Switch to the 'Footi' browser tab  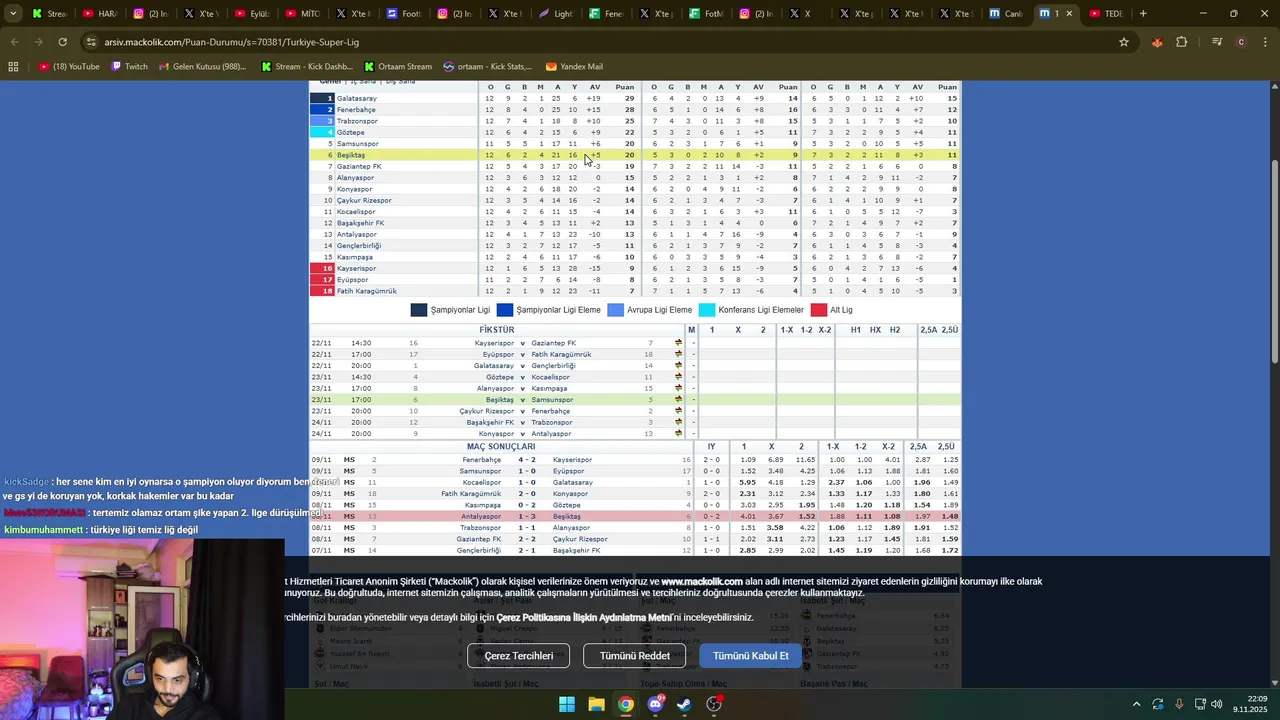point(403,14)
